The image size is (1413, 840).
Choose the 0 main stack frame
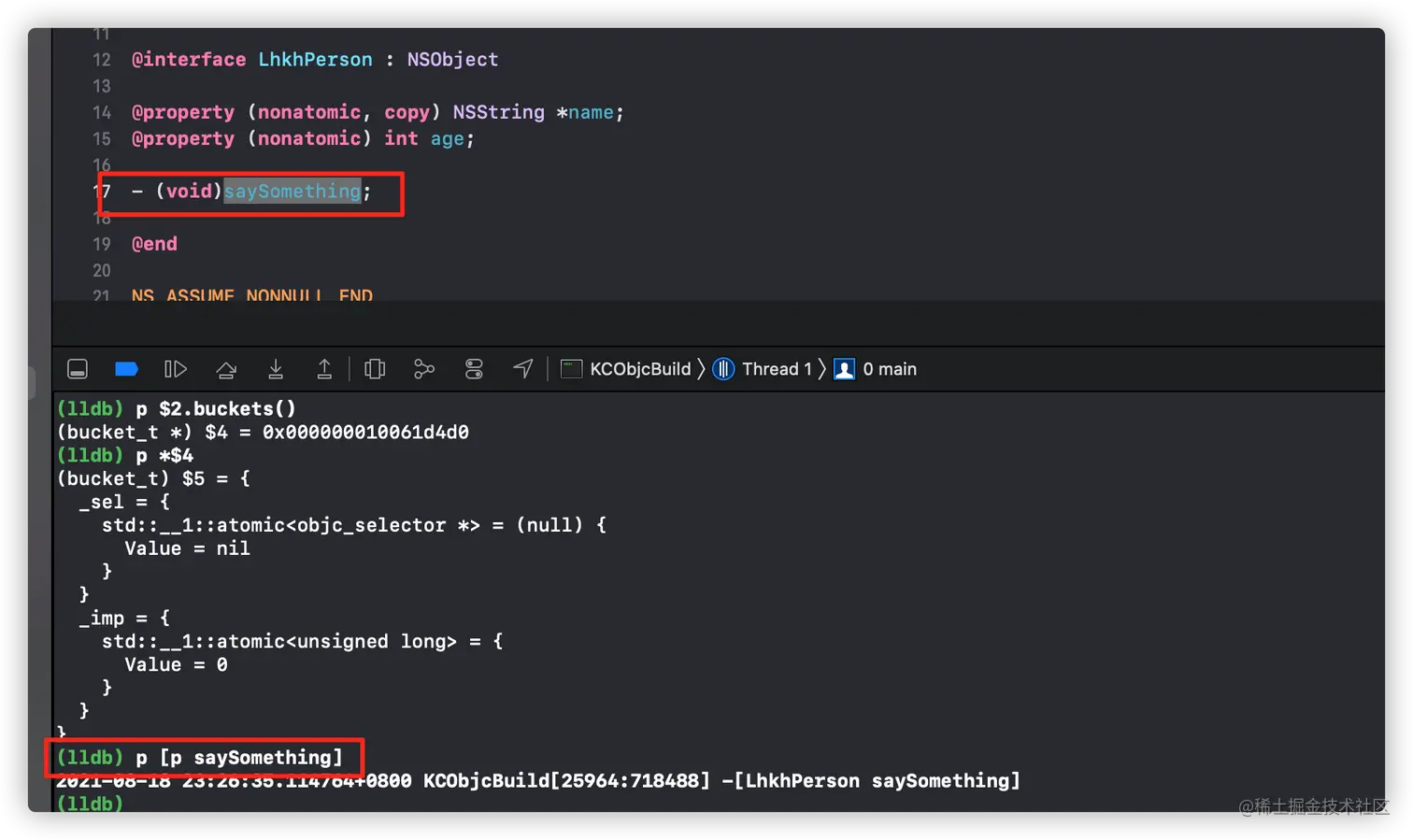tap(876, 369)
